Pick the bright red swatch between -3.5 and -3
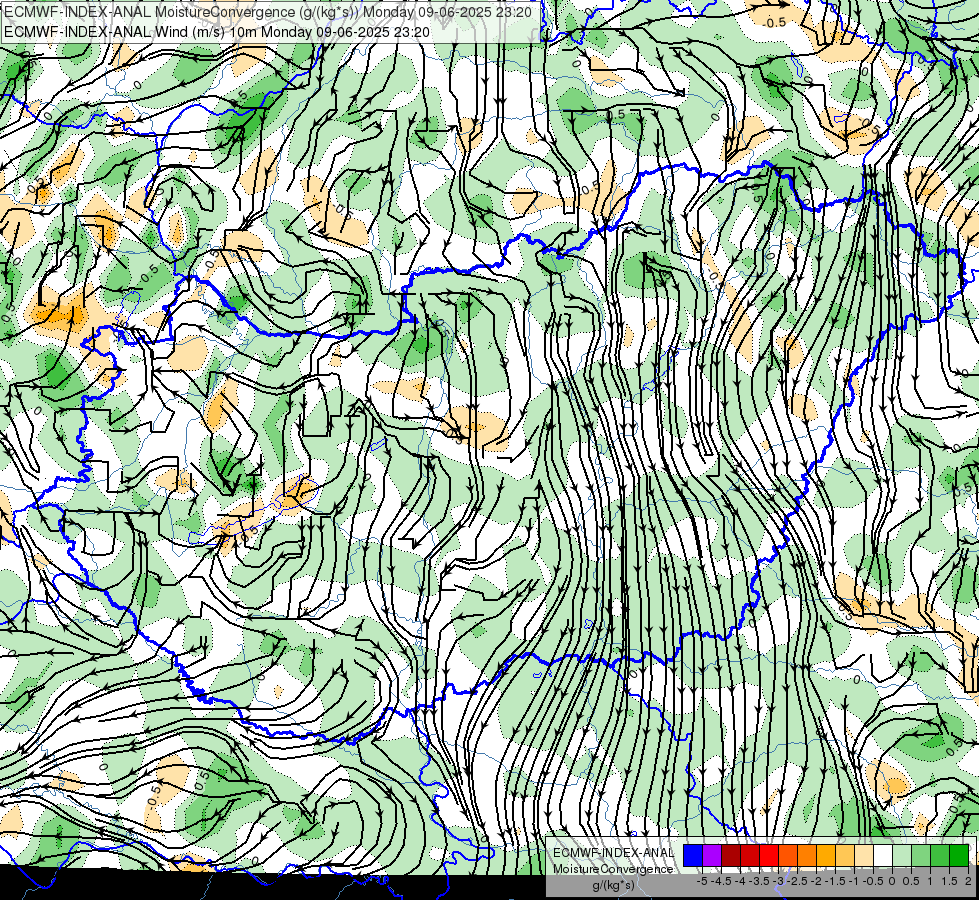 (x=769, y=856)
